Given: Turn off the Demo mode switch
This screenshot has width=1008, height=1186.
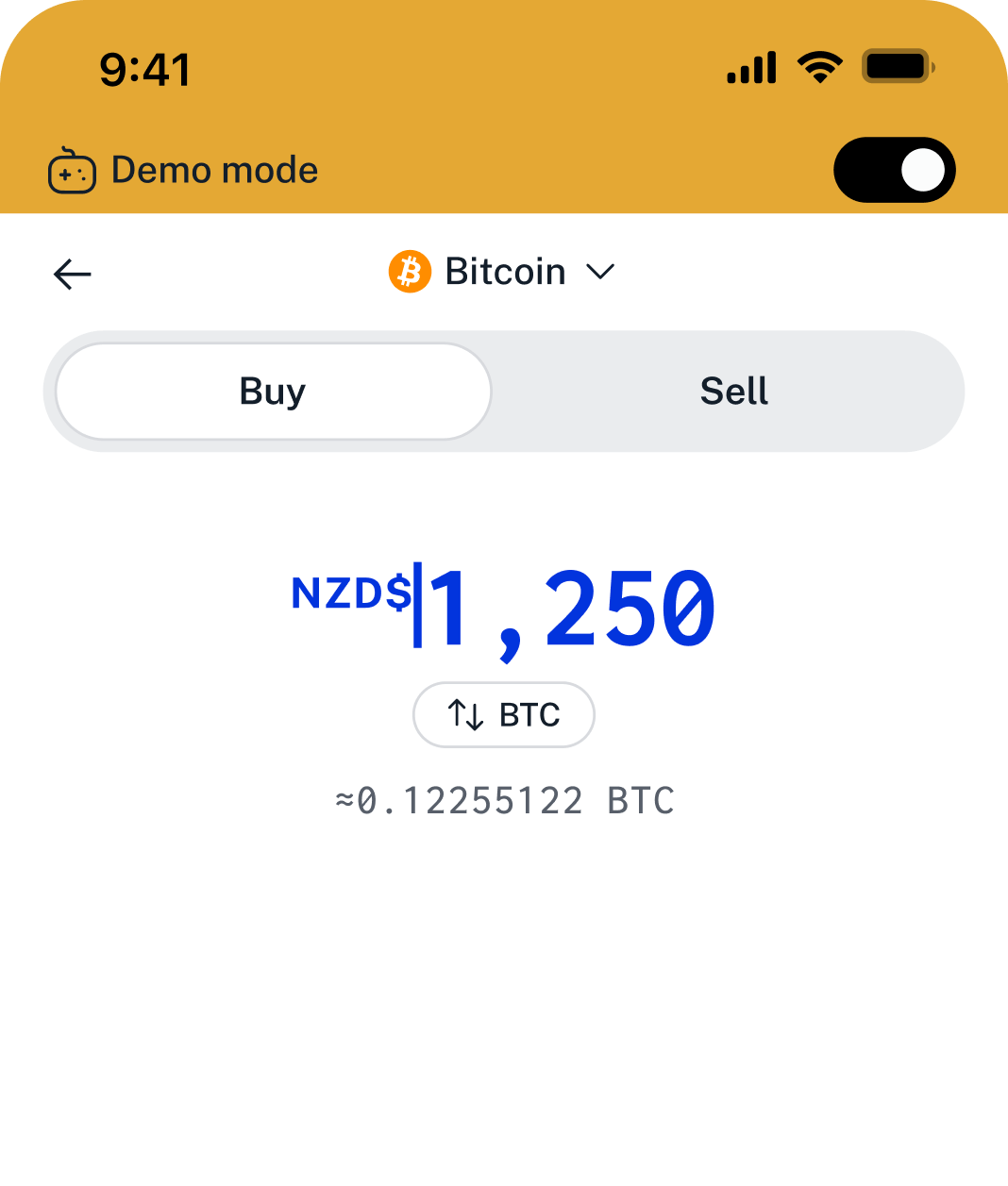Looking at the screenshot, I should (x=895, y=171).
